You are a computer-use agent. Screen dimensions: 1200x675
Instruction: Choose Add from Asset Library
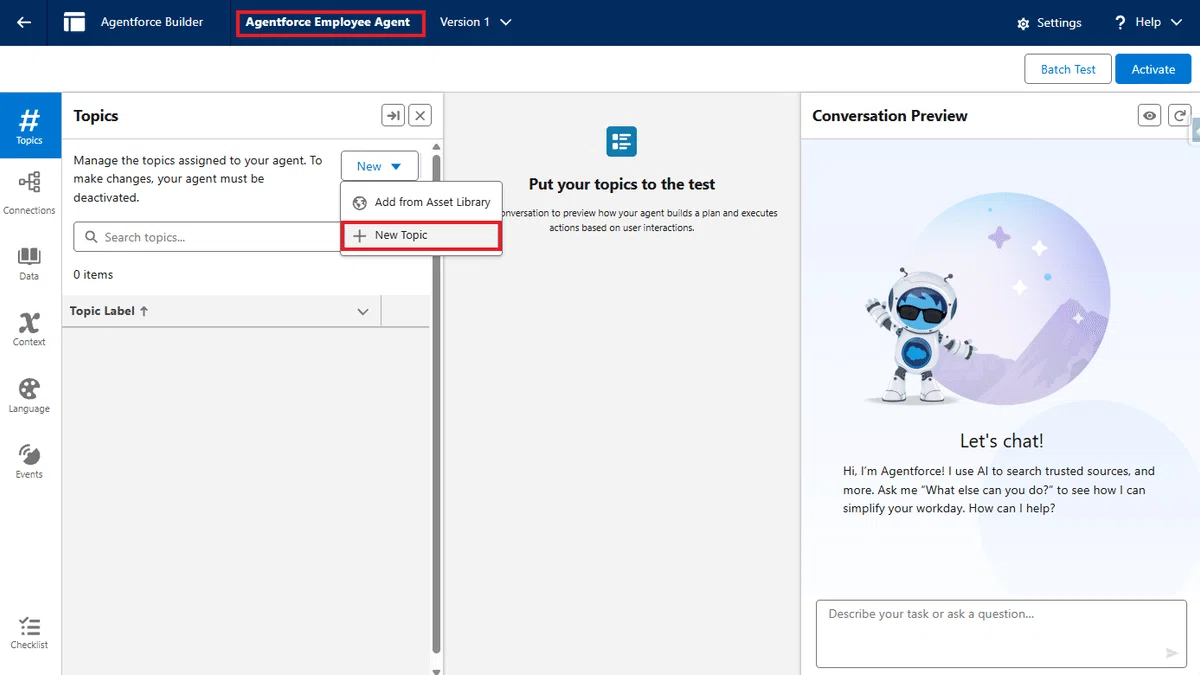click(x=421, y=202)
